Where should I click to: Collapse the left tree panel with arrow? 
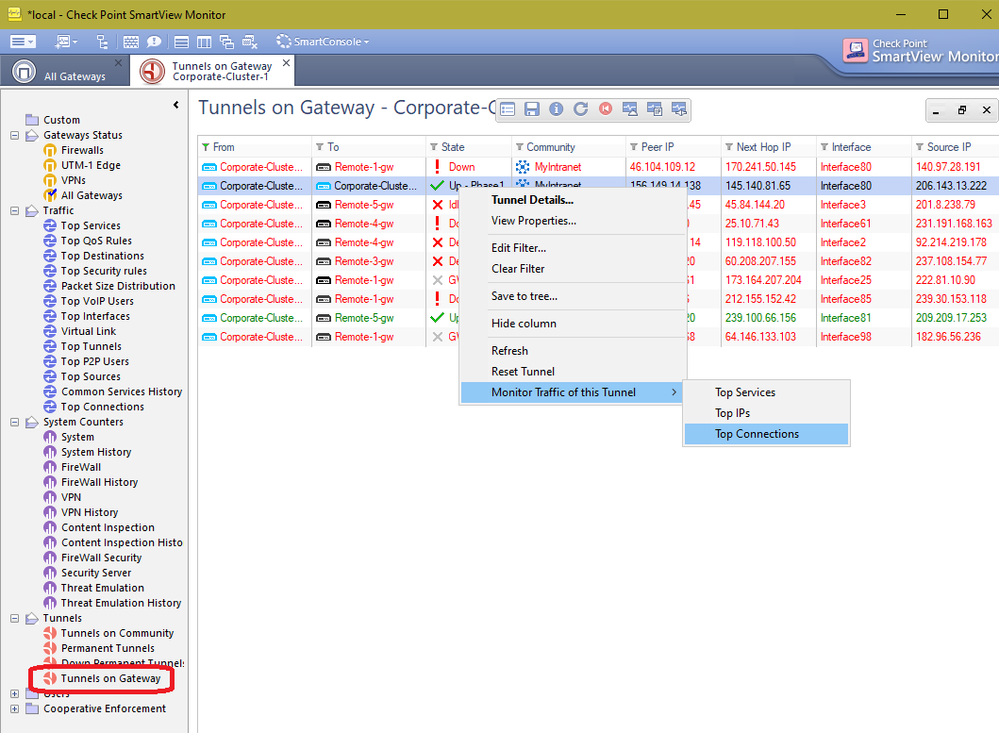point(176,105)
